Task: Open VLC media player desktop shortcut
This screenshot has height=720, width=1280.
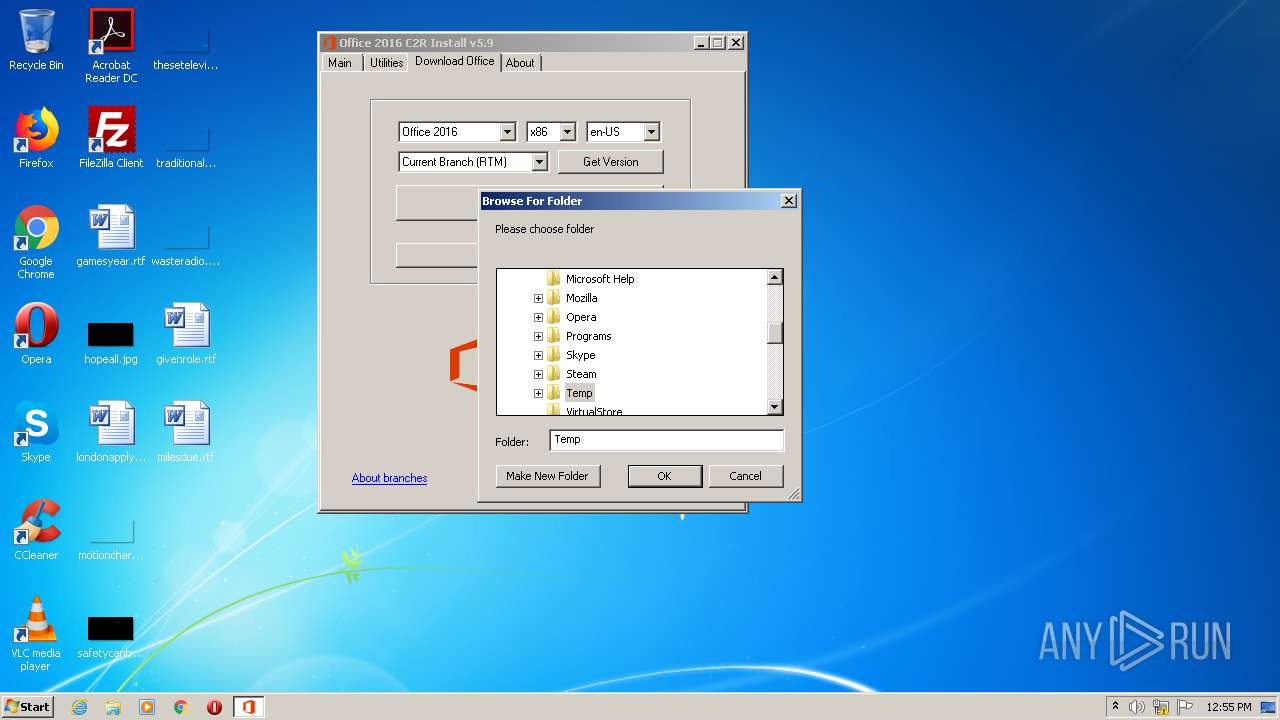Action: (36, 634)
